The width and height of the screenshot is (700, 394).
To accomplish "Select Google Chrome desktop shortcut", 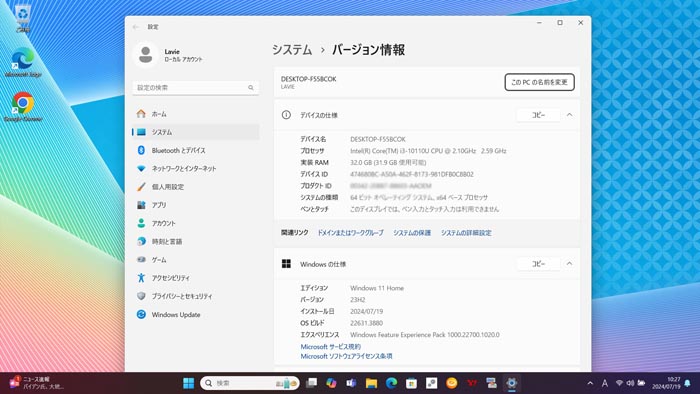I will click(23, 107).
